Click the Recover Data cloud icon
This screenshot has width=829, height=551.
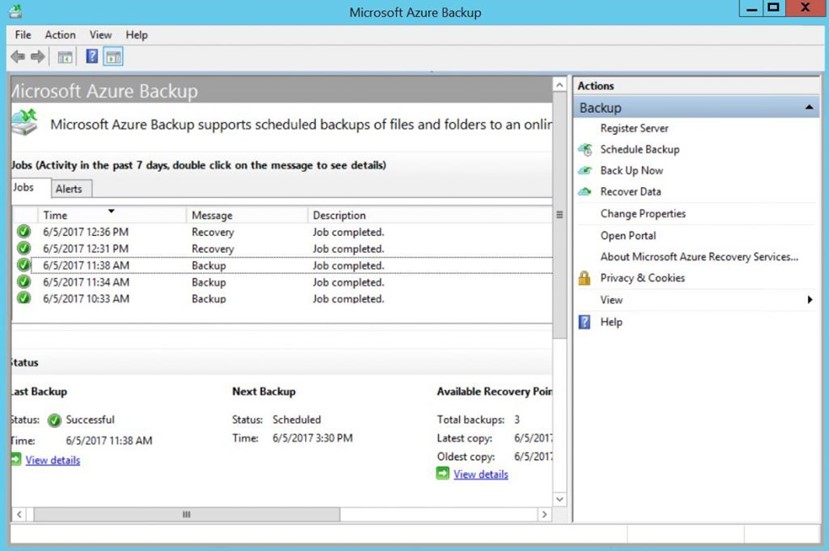point(585,191)
